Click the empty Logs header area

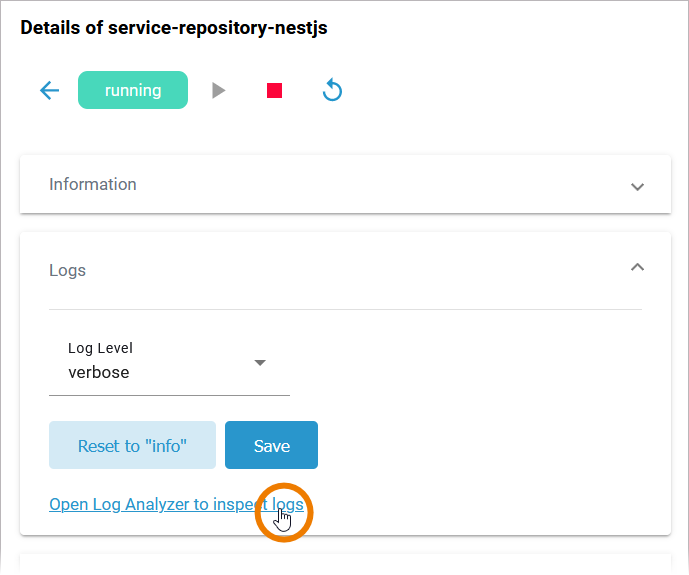[350, 270]
